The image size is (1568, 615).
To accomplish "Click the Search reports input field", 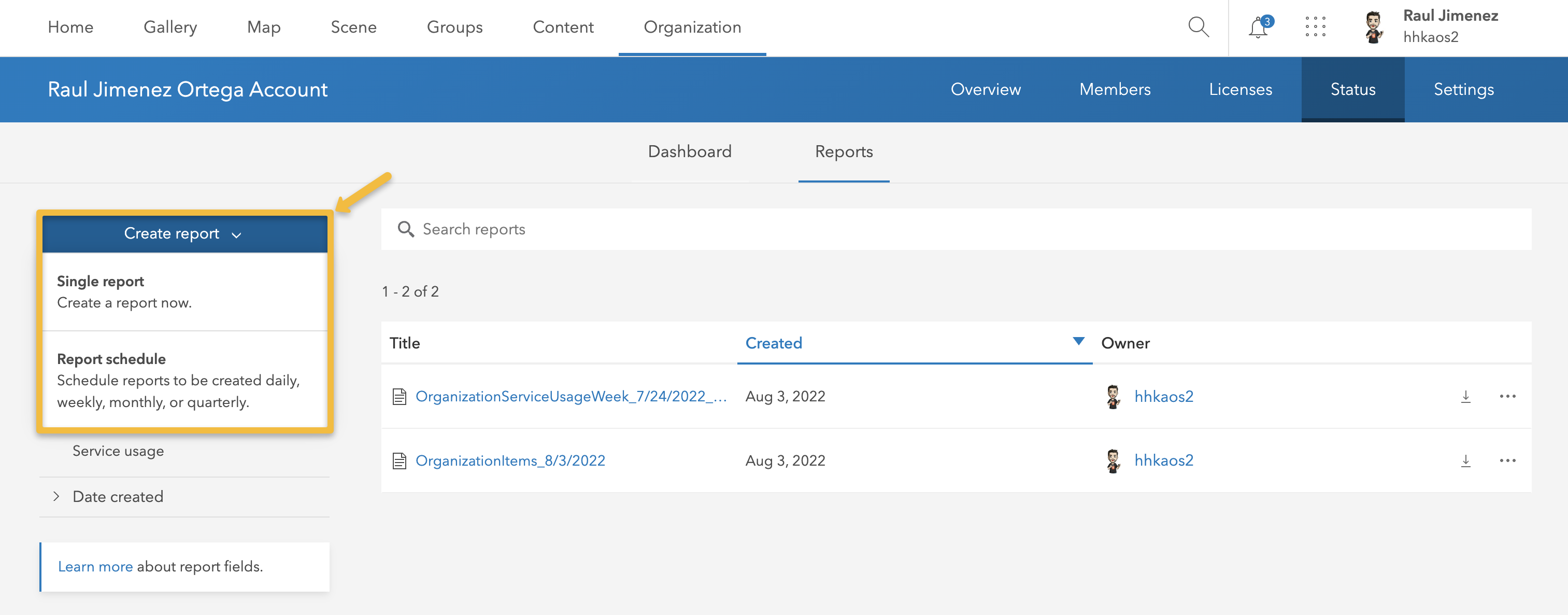I will point(548,230).
